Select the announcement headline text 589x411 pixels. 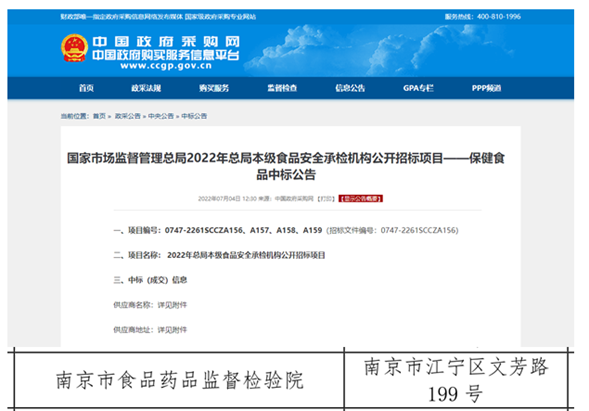pyautogui.click(x=286, y=166)
